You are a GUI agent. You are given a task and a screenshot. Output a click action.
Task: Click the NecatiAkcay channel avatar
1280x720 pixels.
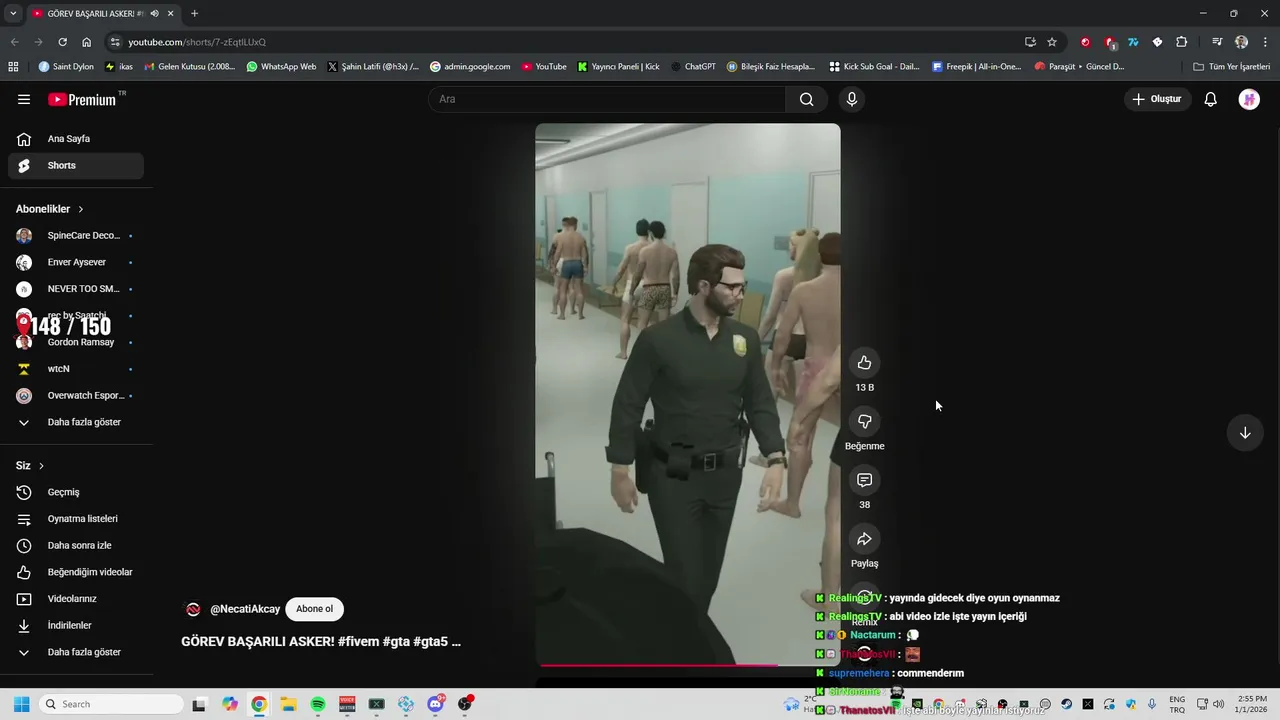click(193, 609)
